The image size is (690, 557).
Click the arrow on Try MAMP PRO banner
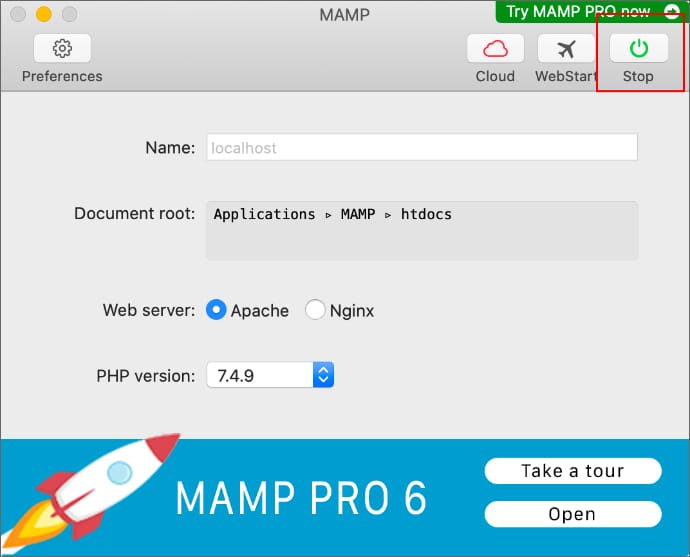point(670,12)
